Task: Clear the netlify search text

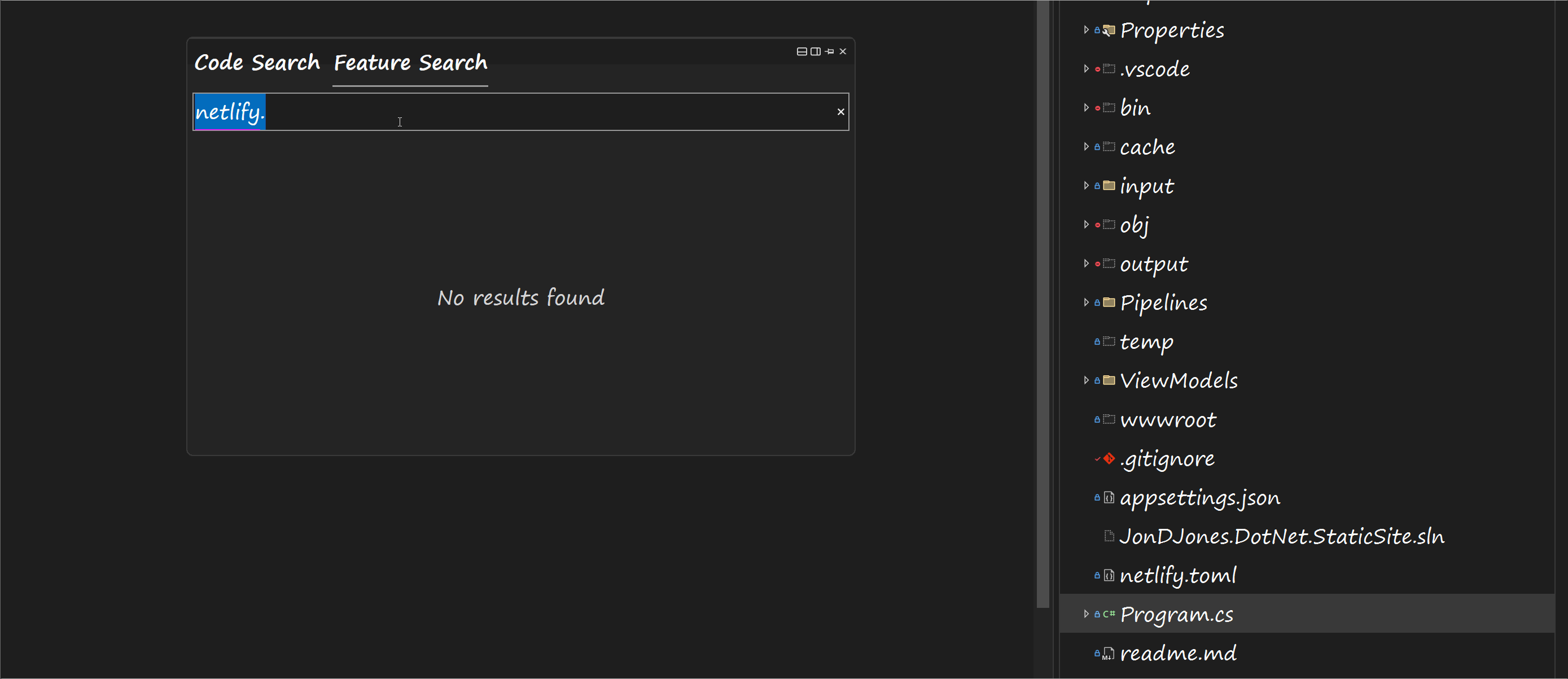Action: [x=840, y=112]
